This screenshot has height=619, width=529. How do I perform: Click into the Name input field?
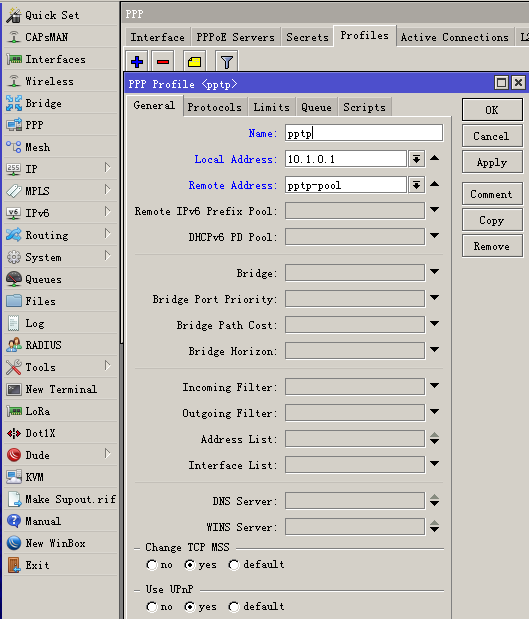[364, 133]
